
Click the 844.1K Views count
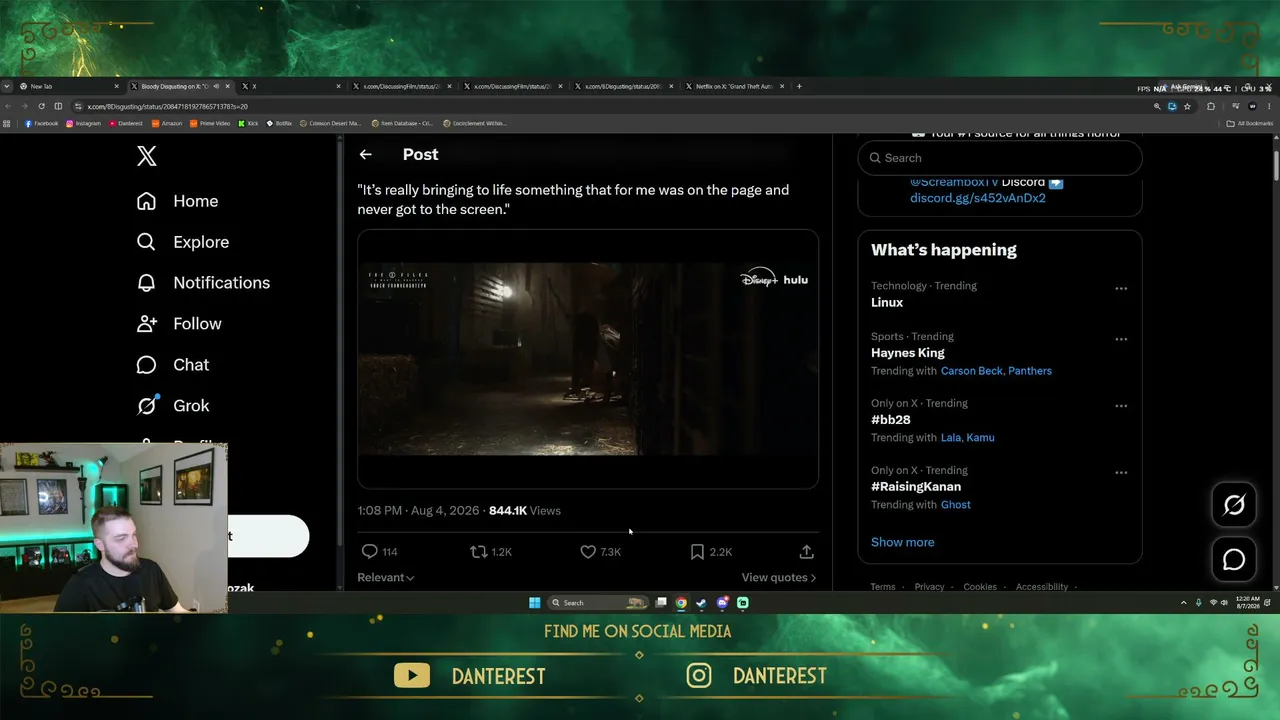click(x=525, y=510)
